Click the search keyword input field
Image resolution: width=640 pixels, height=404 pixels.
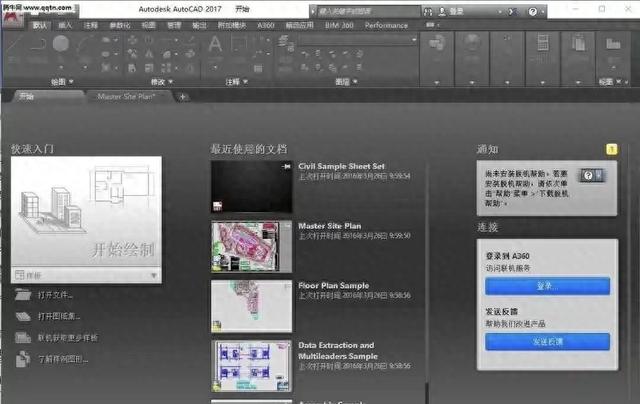pos(362,9)
